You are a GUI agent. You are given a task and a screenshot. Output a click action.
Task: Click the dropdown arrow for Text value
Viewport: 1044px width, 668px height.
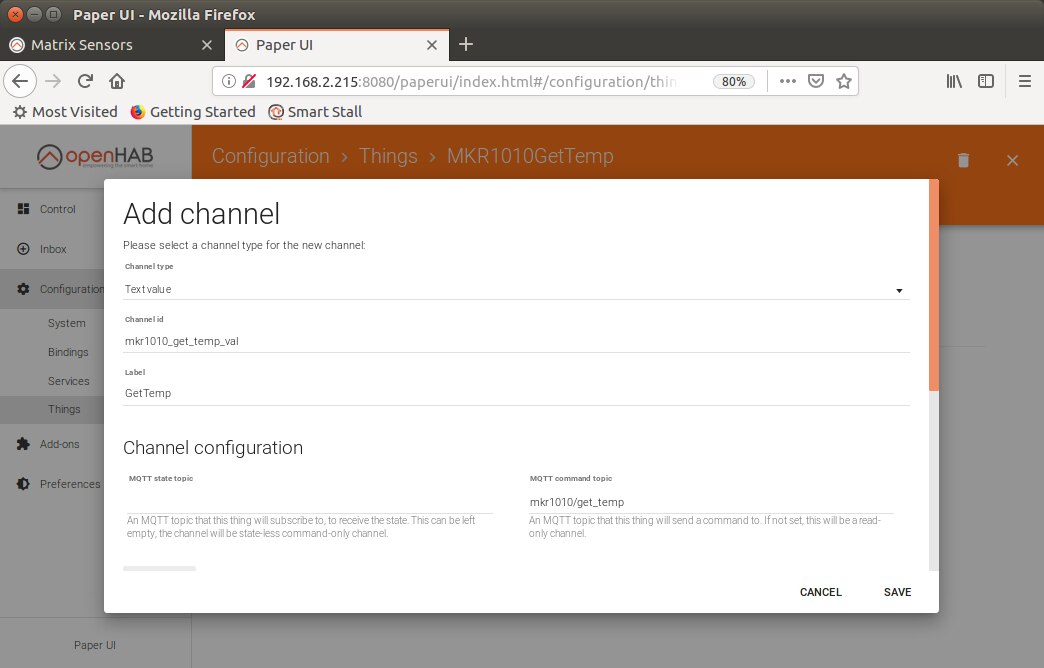[899, 290]
